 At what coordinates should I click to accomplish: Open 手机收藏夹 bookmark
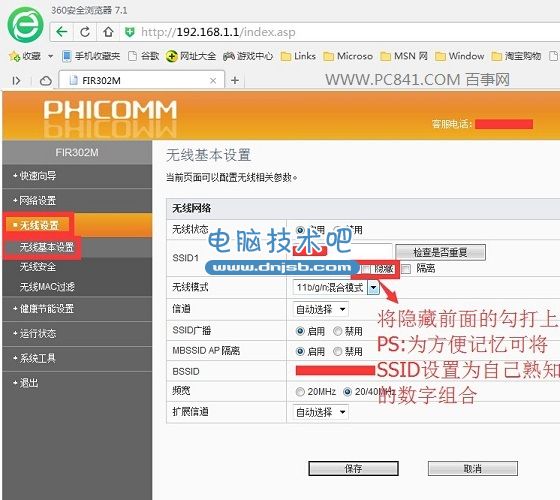coord(91,56)
